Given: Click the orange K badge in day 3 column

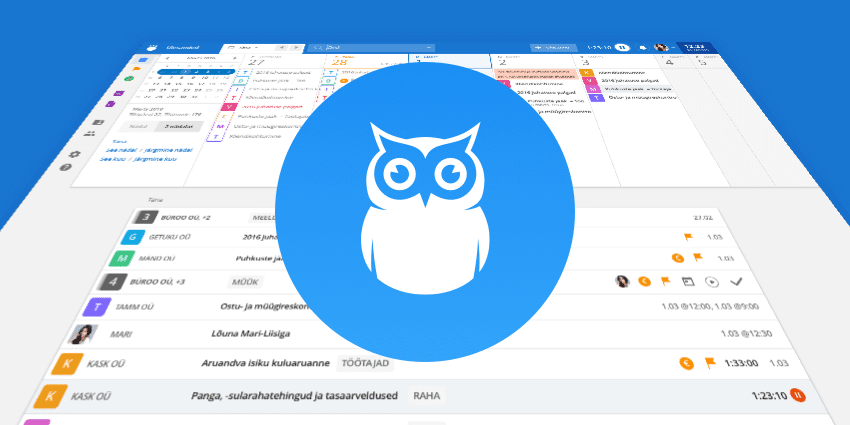Looking at the screenshot, I should point(585,73).
